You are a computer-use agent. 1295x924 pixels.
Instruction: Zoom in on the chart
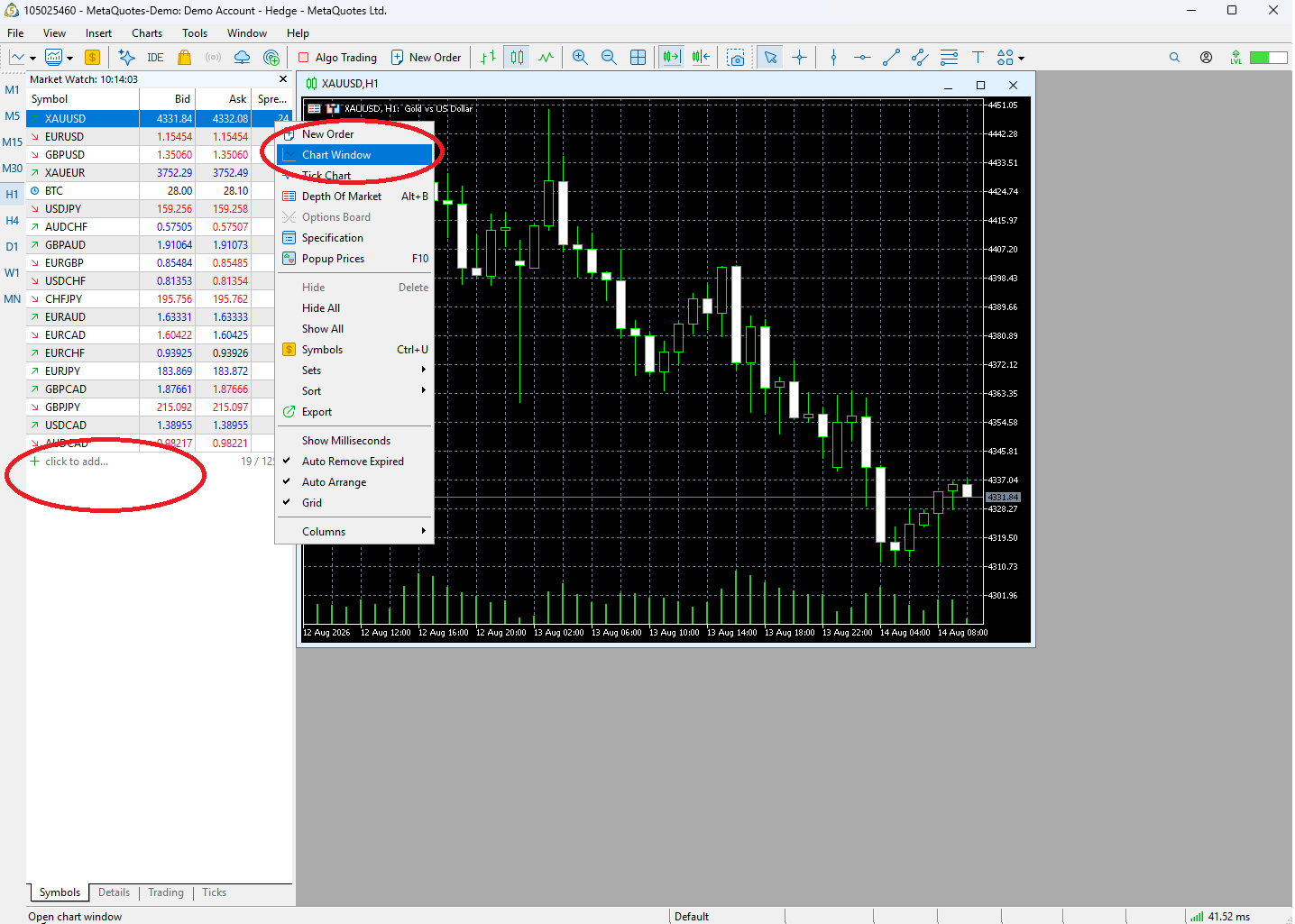click(x=580, y=57)
